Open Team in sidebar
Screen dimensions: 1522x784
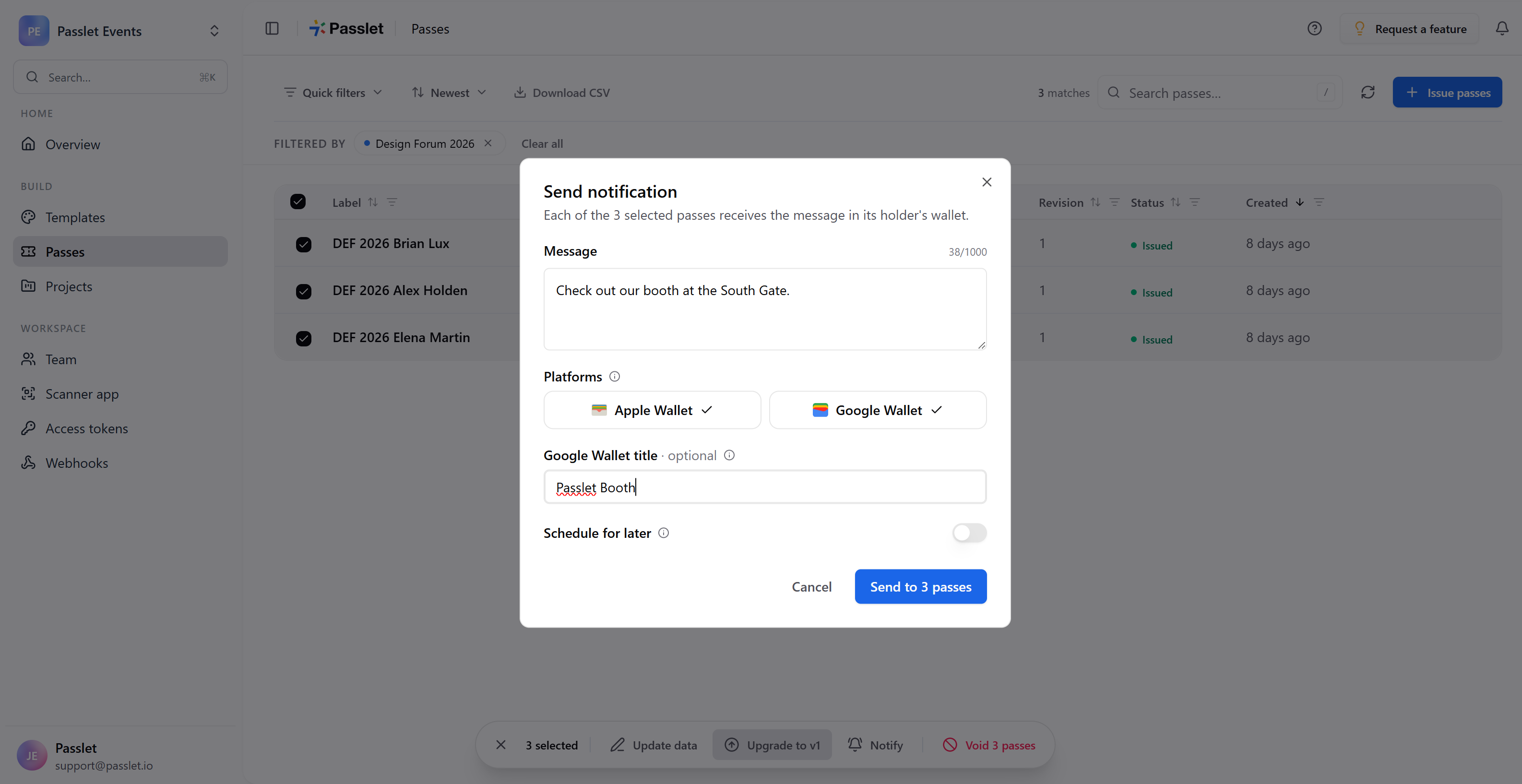[x=120, y=359]
